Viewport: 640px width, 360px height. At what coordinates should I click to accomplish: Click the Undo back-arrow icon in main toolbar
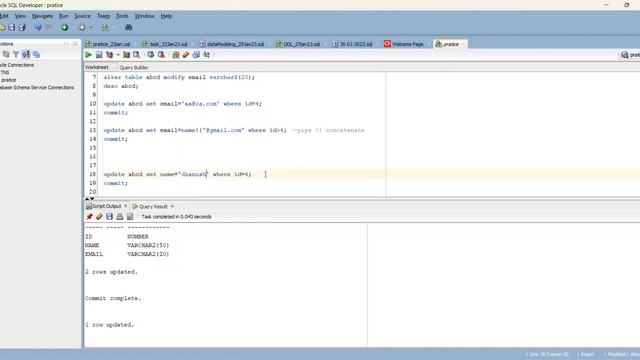click(x=38, y=27)
